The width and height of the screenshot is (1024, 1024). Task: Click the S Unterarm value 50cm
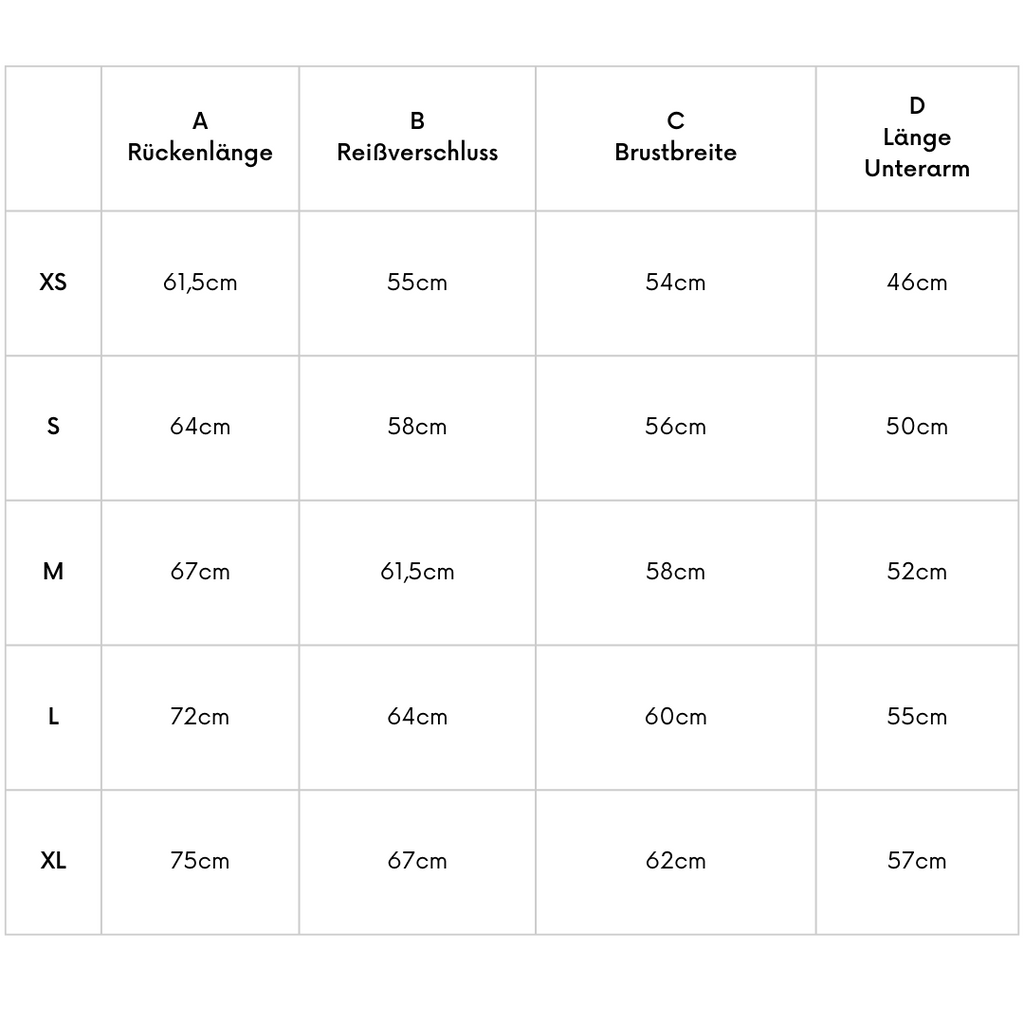click(917, 426)
